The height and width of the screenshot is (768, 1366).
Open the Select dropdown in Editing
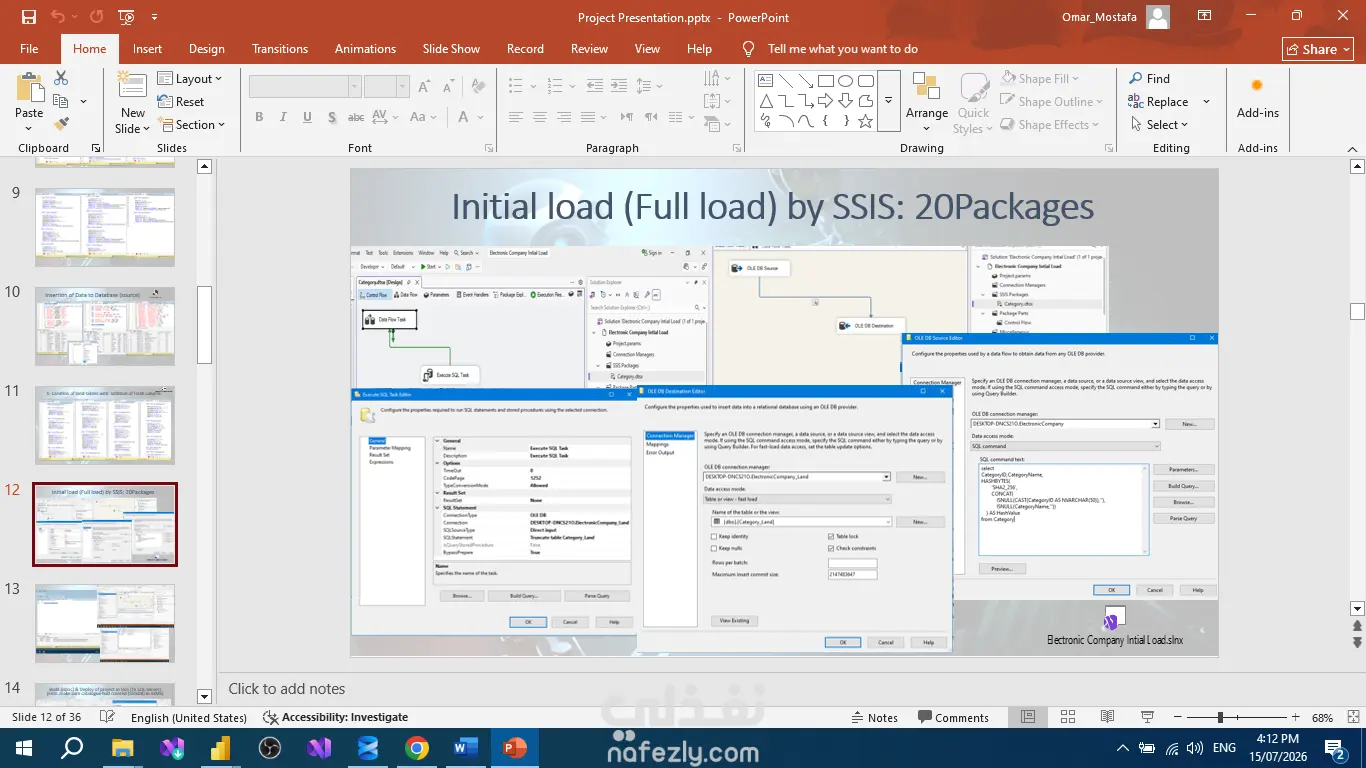coord(1160,125)
